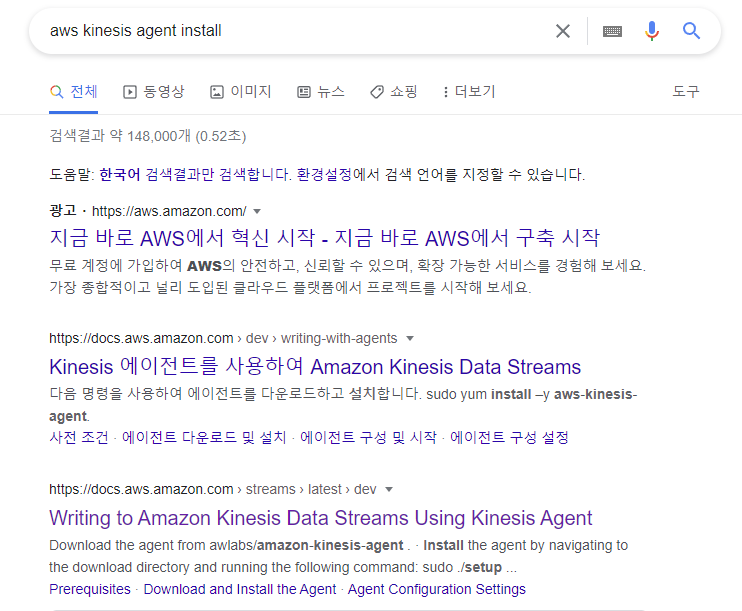Select the 전체 (All) tab
742x611 pixels.
click(x=74, y=91)
